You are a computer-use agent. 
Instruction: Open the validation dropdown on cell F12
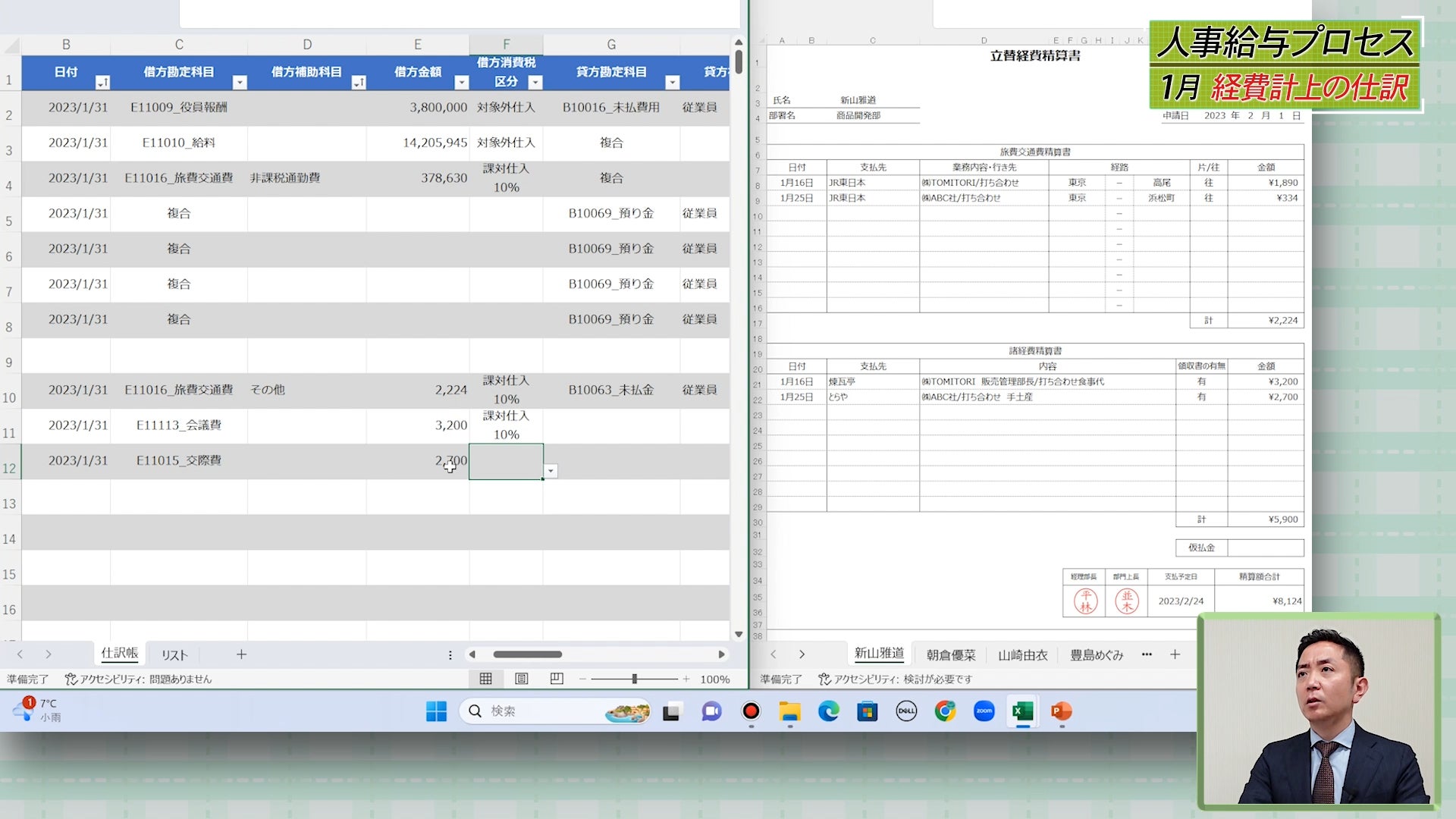[x=551, y=471]
